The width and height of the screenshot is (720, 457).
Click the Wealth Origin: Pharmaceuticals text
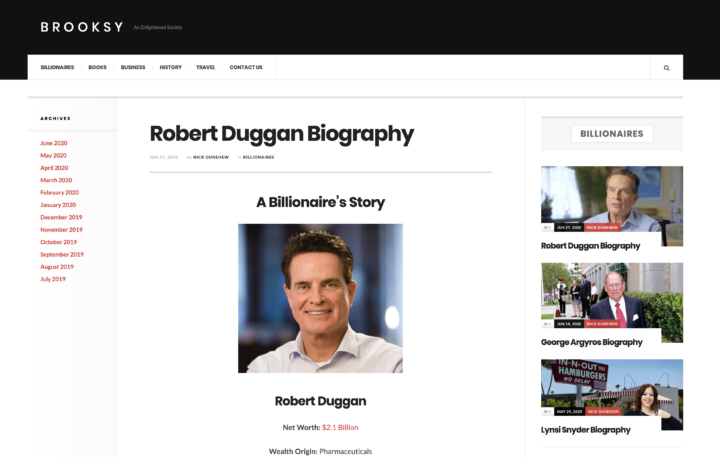[321, 451]
